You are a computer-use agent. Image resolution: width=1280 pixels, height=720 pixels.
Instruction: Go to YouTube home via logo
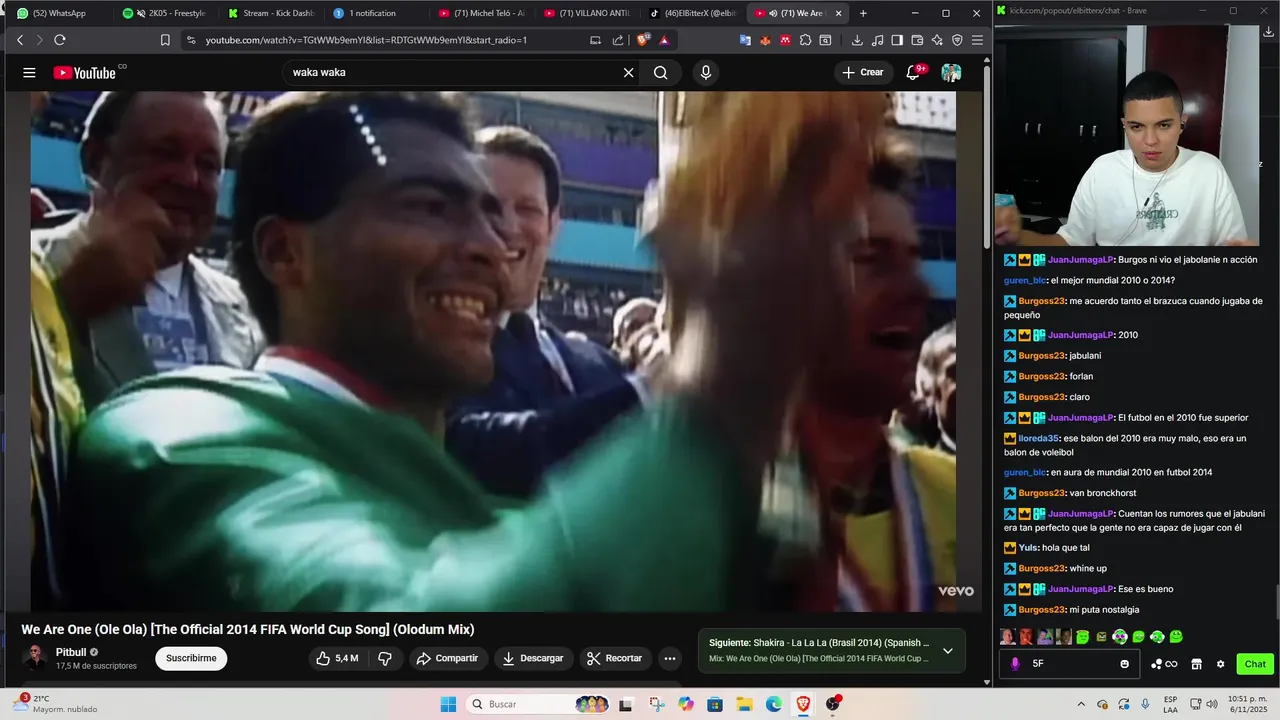tap(85, 72)
